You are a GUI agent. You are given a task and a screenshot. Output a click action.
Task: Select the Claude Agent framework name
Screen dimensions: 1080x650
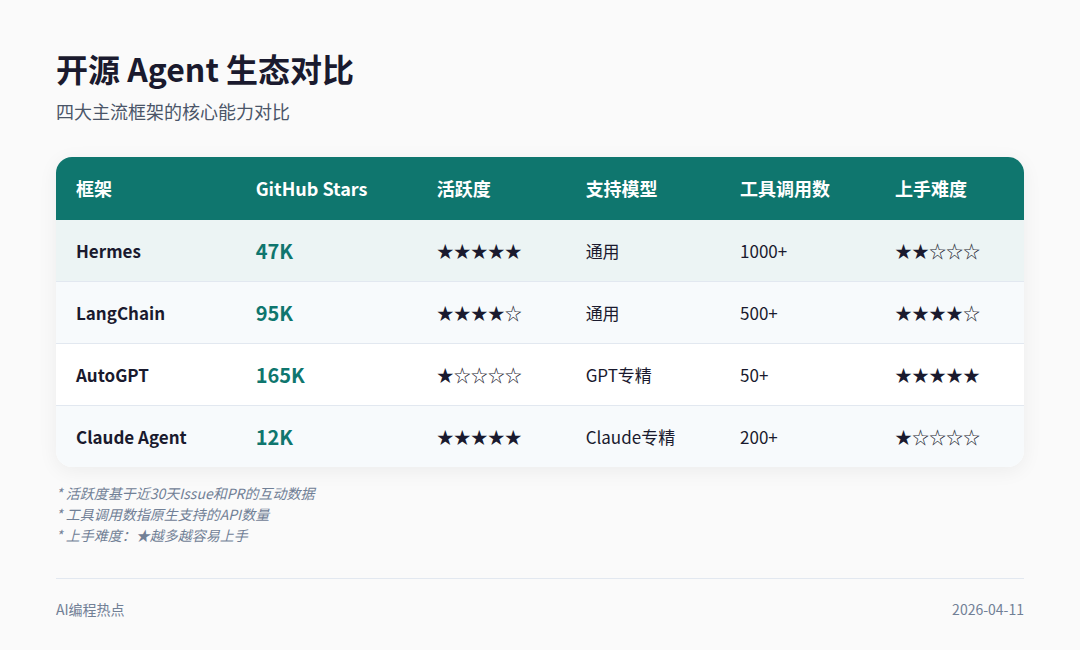click(x=131, y=438)
